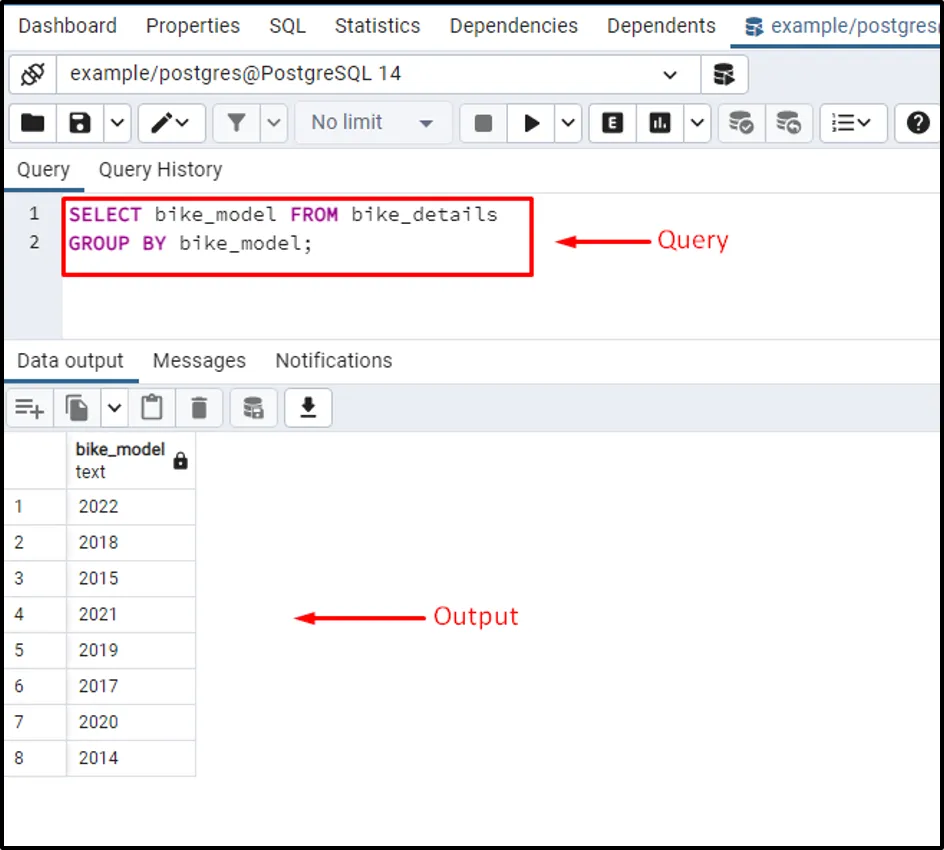Switch to the Query History tab
The height and width of the screenshot is (850, 944).
[x=160, y=170]
